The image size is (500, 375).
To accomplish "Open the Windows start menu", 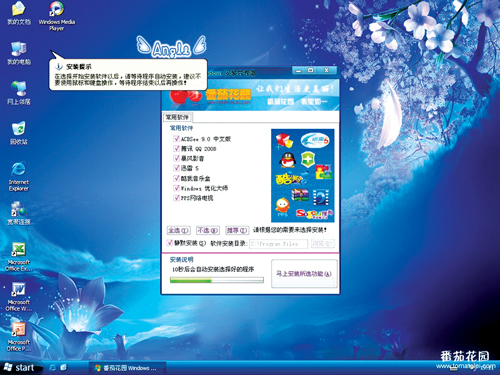I will tap(21, 368).
